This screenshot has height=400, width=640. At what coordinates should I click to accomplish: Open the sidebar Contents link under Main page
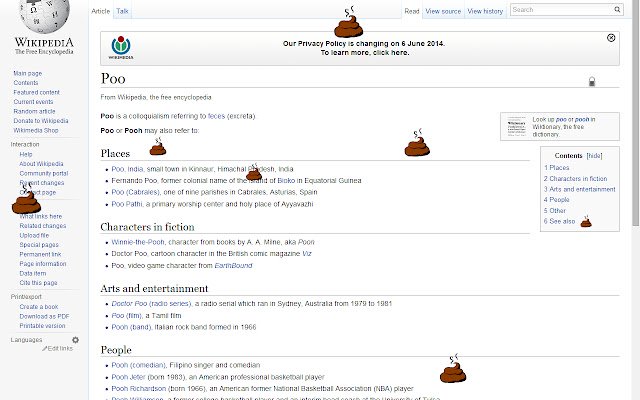click(26, 83)
